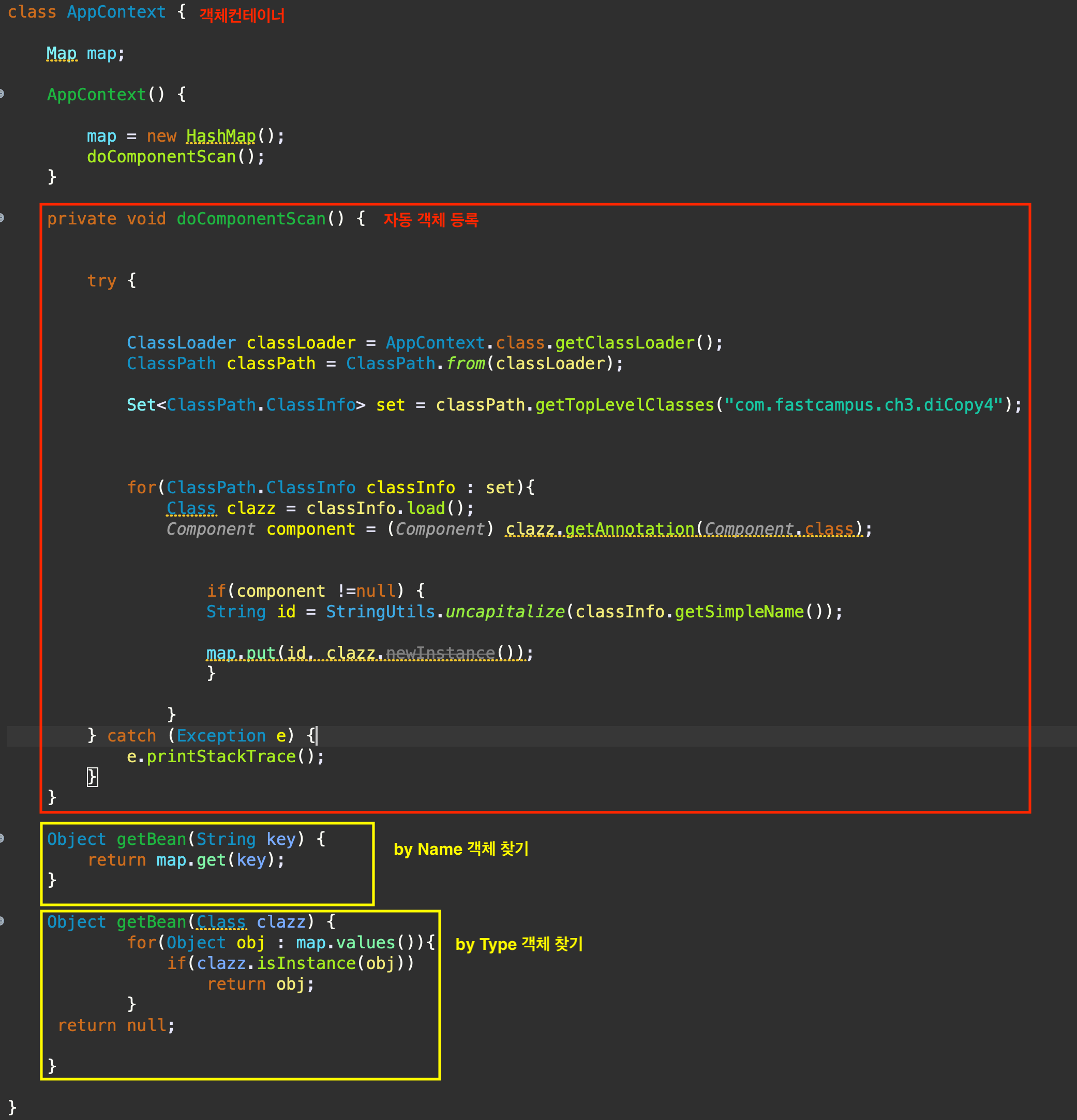The image size is (1077, 1120).
Task: Click the deprecated newInstance method call
Action: pos(440,653)
